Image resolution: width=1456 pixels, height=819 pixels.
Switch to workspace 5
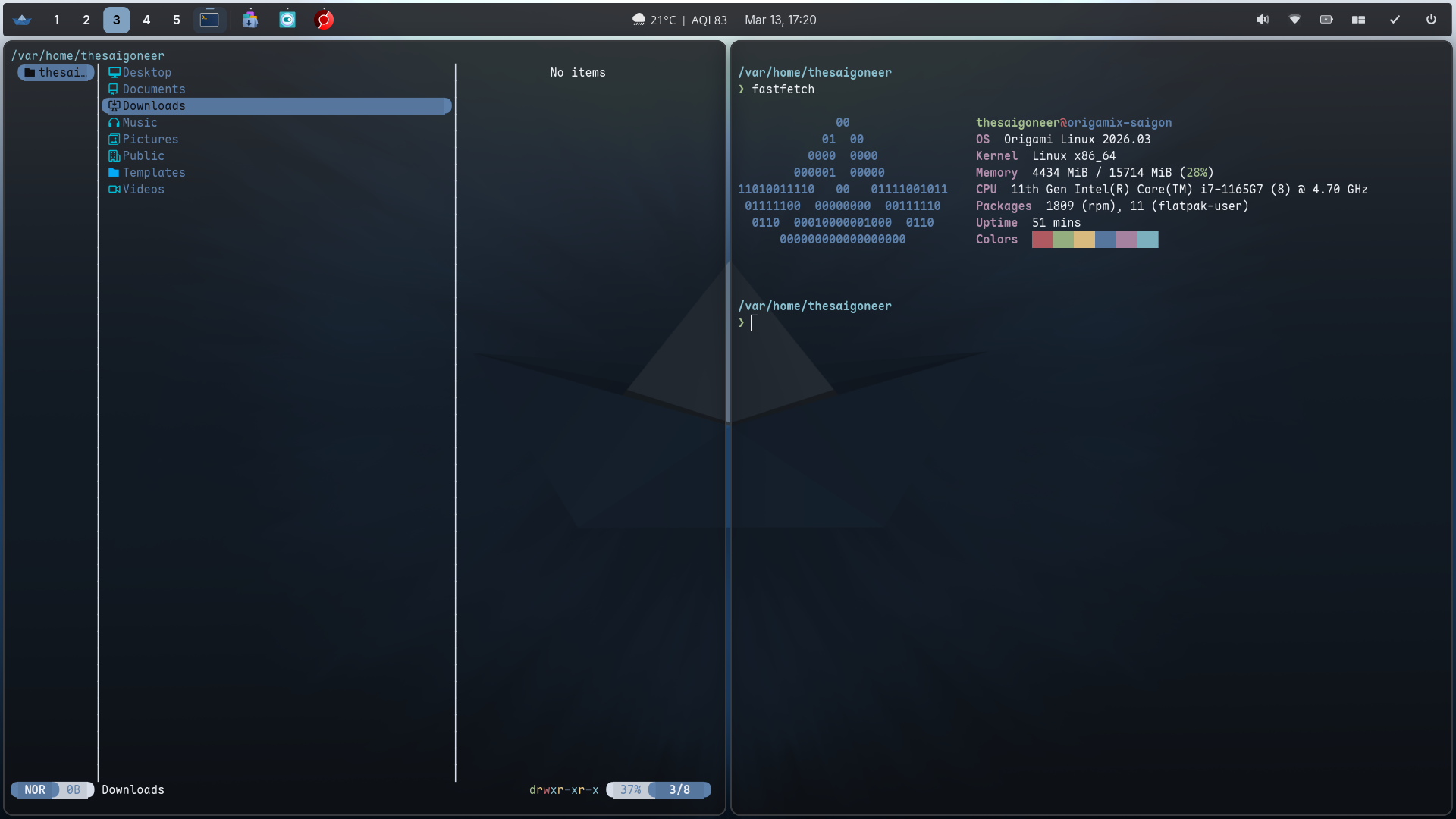click(x=177, y=20)
